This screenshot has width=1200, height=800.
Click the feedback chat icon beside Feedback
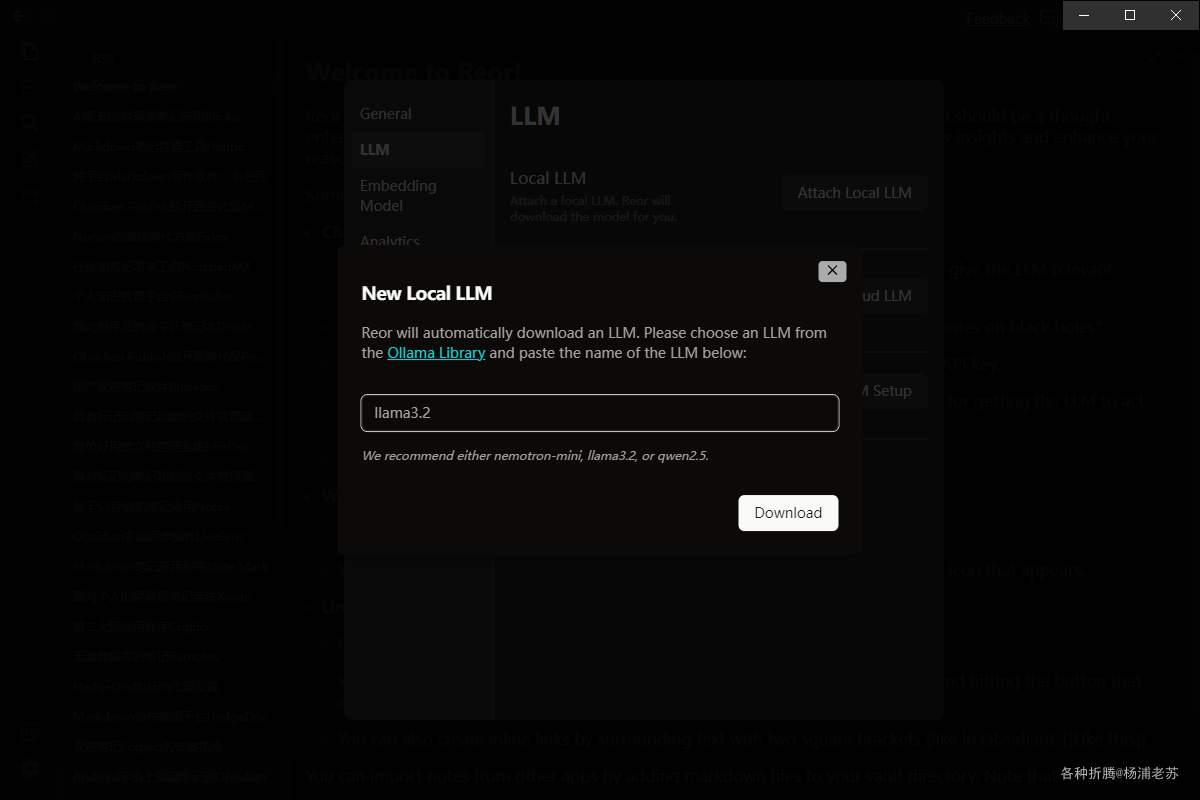coord(1048,18)
